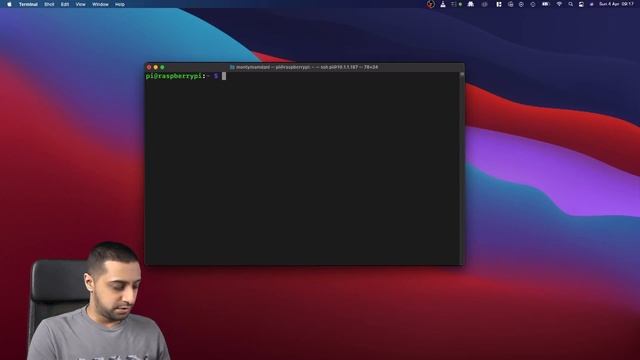
Task: Minimize the Terminal window with the yellow button
Action: point(156,67)
